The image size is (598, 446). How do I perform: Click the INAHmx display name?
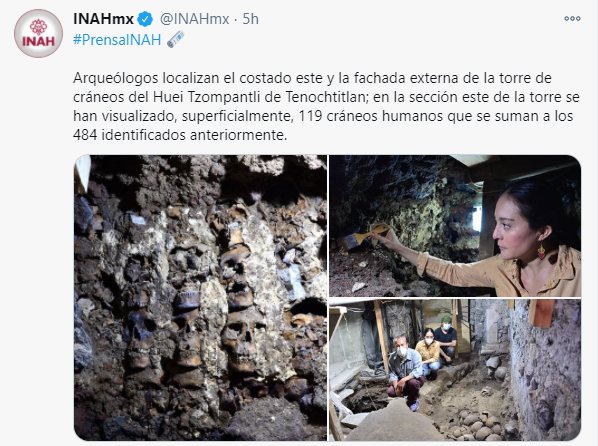coord(103,19)
